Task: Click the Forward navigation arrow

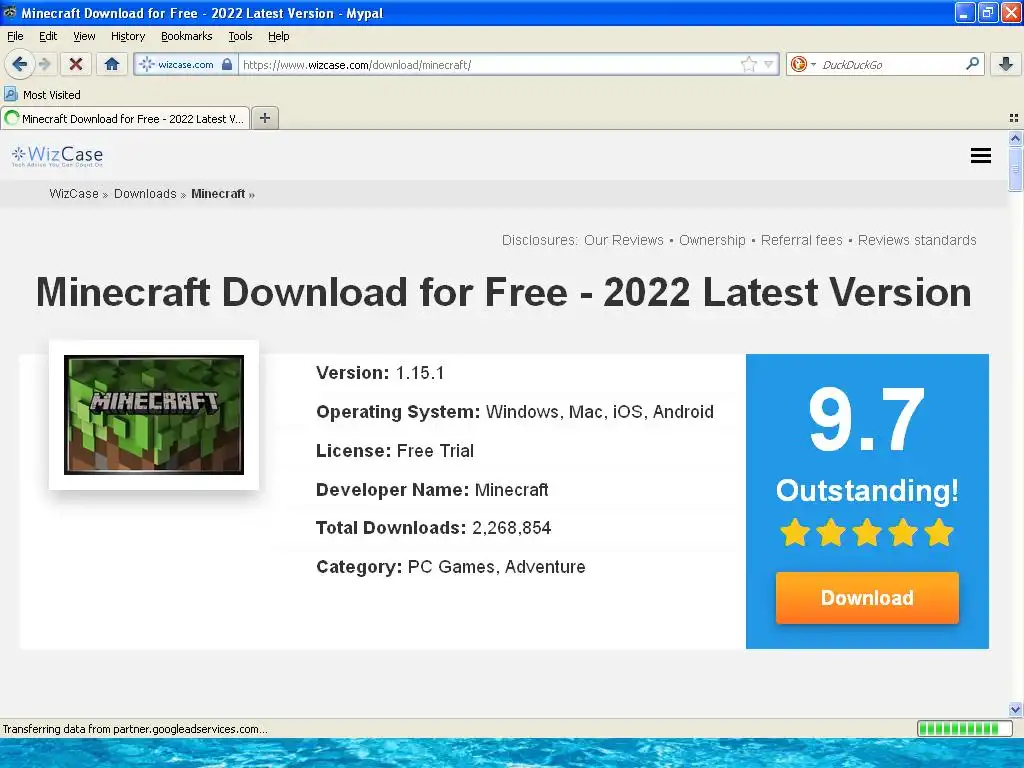Action: tap(44, 64)
